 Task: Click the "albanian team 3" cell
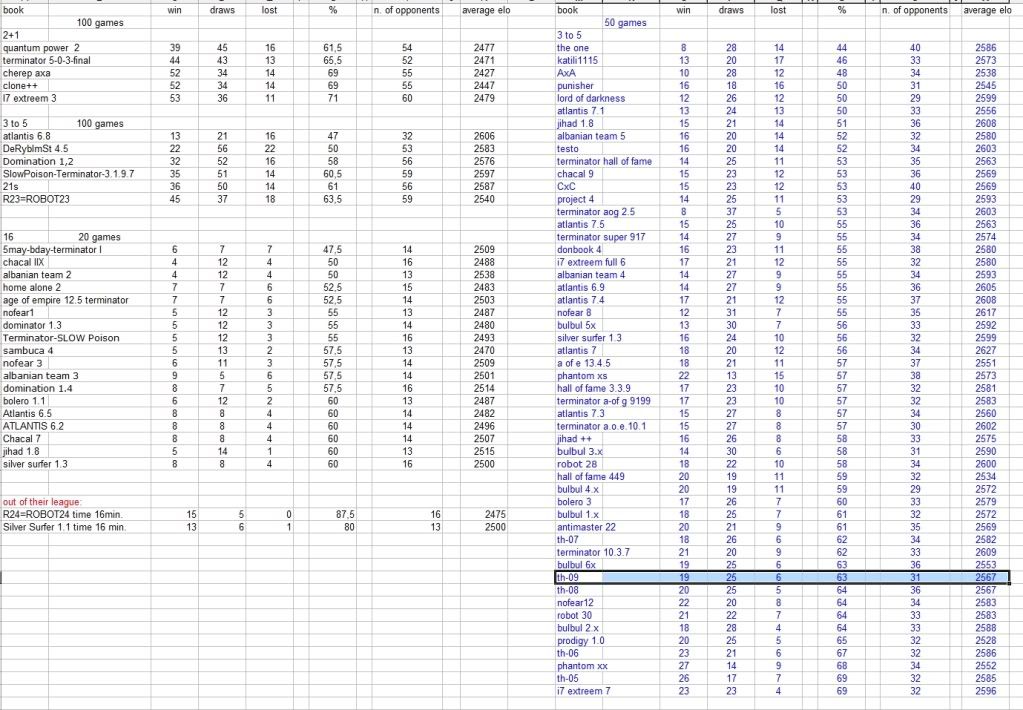click(x=40, y=376)
